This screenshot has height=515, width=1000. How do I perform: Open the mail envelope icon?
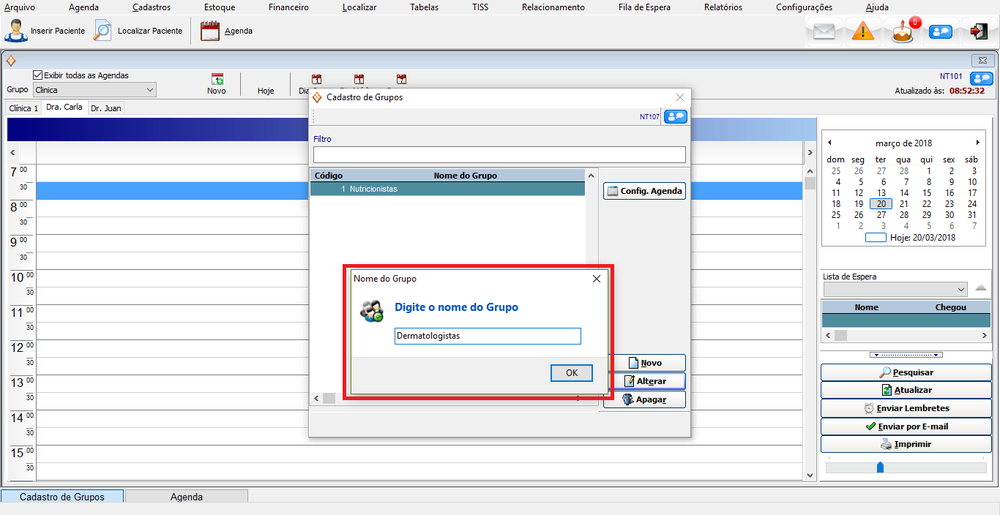(823, 32)
